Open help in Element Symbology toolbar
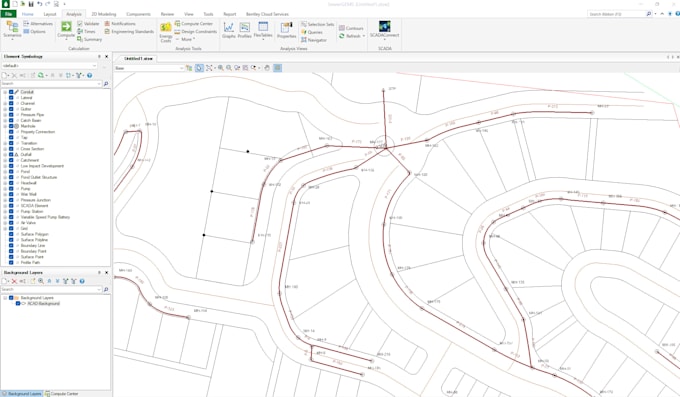The image size is (680, 397). (90, 75)
